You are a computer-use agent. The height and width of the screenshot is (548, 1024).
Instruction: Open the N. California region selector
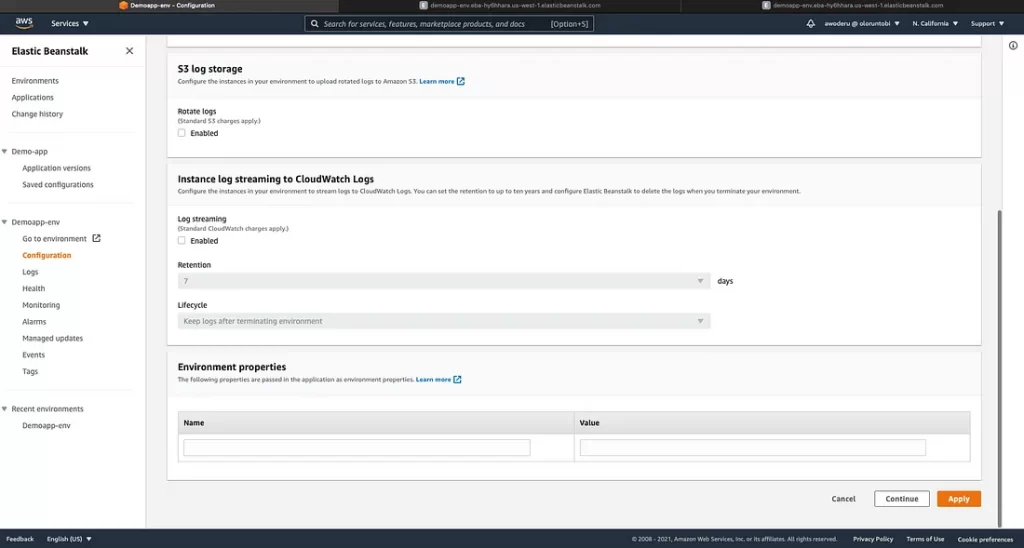coord(935,23)
